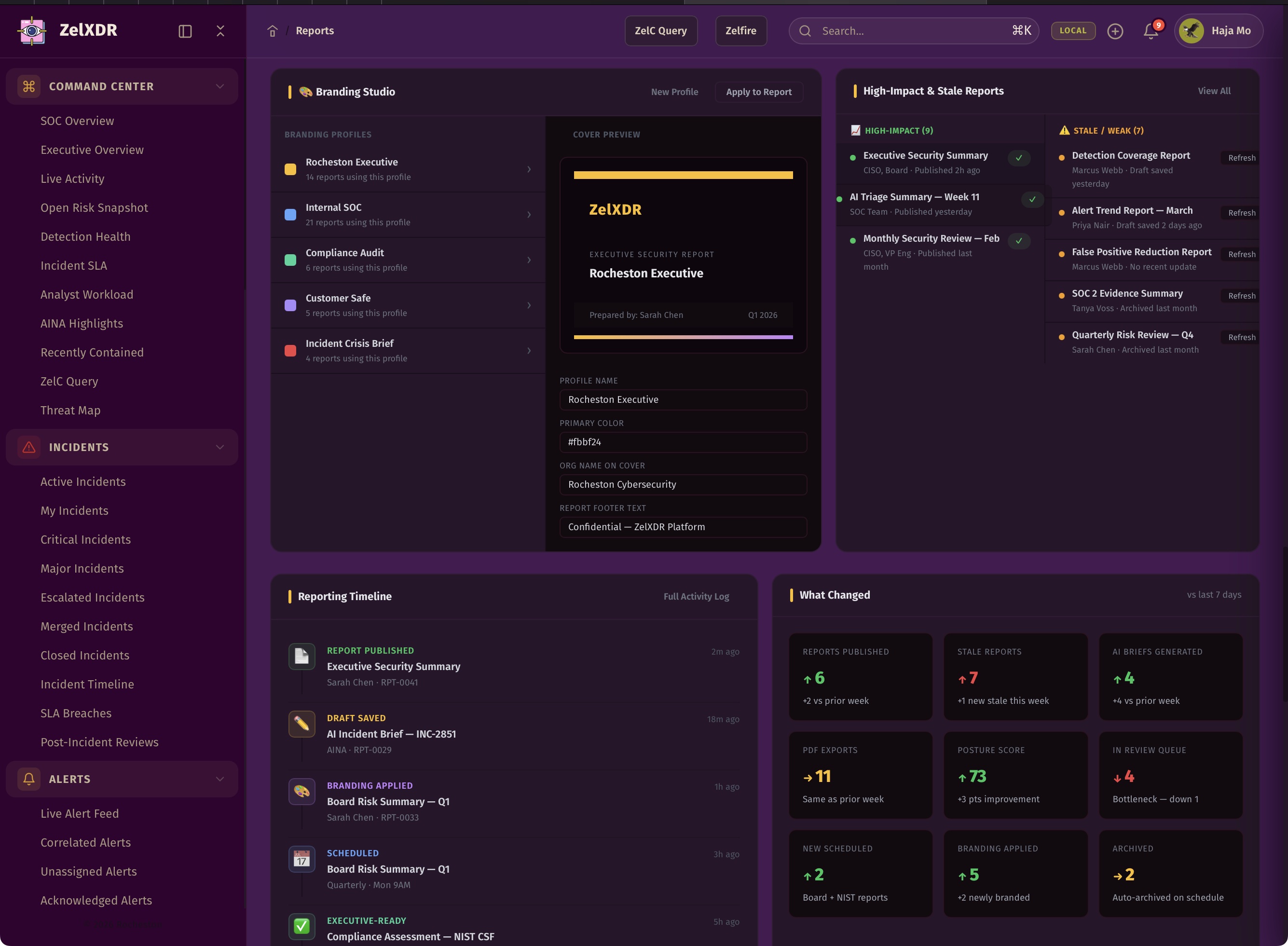The height and width of the screenshot is (946, 1288).
Task: Go to Active Incidents menu item
Action: pos(83,481)
